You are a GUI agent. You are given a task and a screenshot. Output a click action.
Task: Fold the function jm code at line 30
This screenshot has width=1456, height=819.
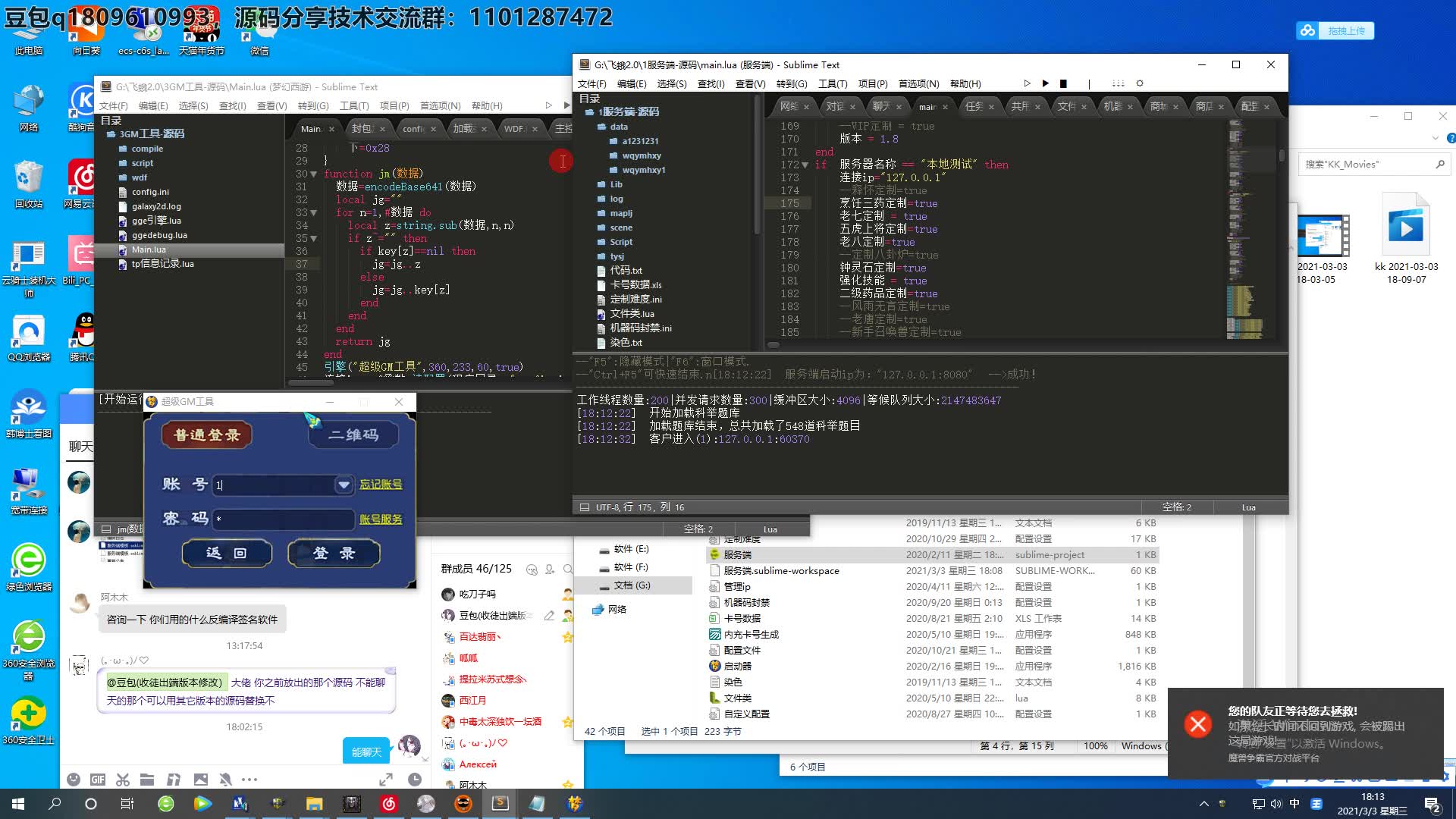(313, 174)
